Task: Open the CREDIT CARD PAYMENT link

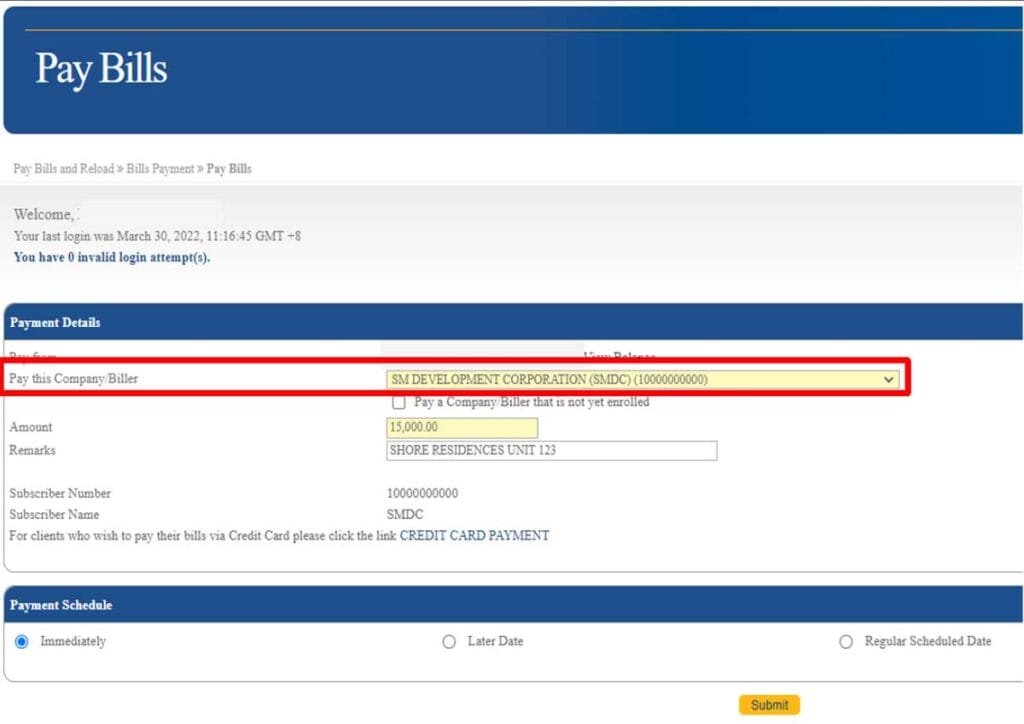Action: (x=473, y=535)
